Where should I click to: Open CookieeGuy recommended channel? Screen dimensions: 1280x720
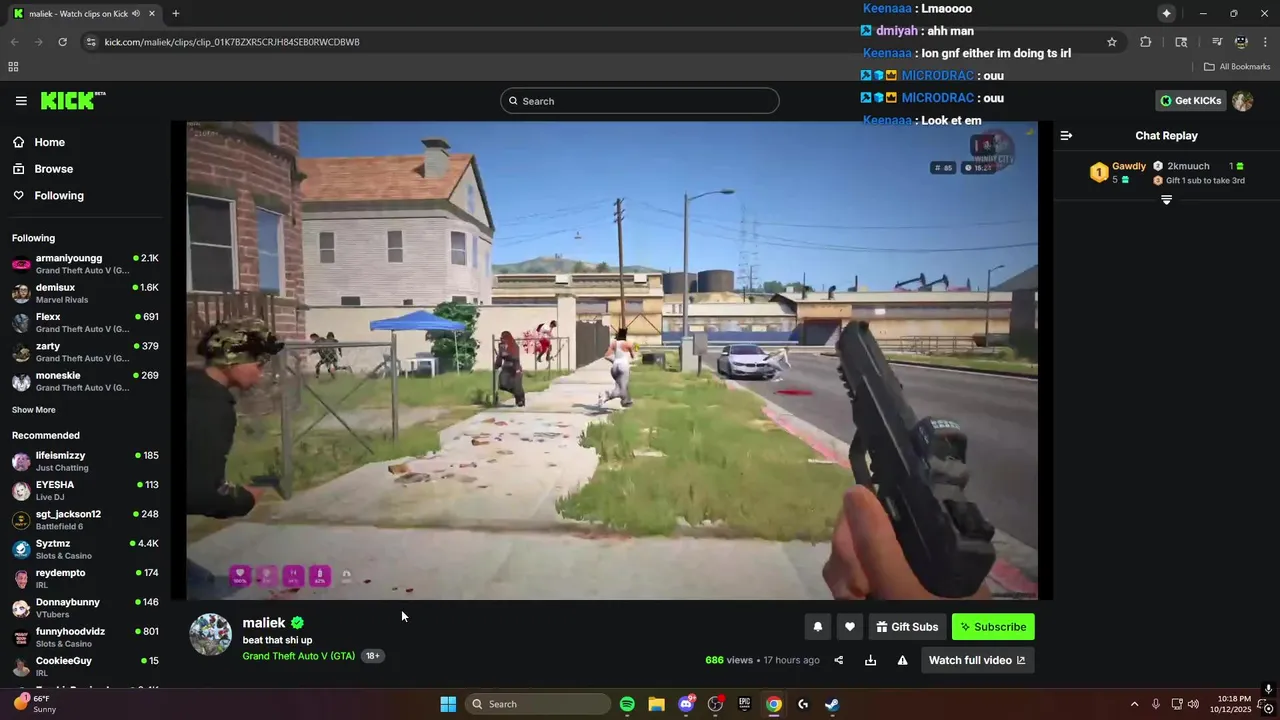85,666
